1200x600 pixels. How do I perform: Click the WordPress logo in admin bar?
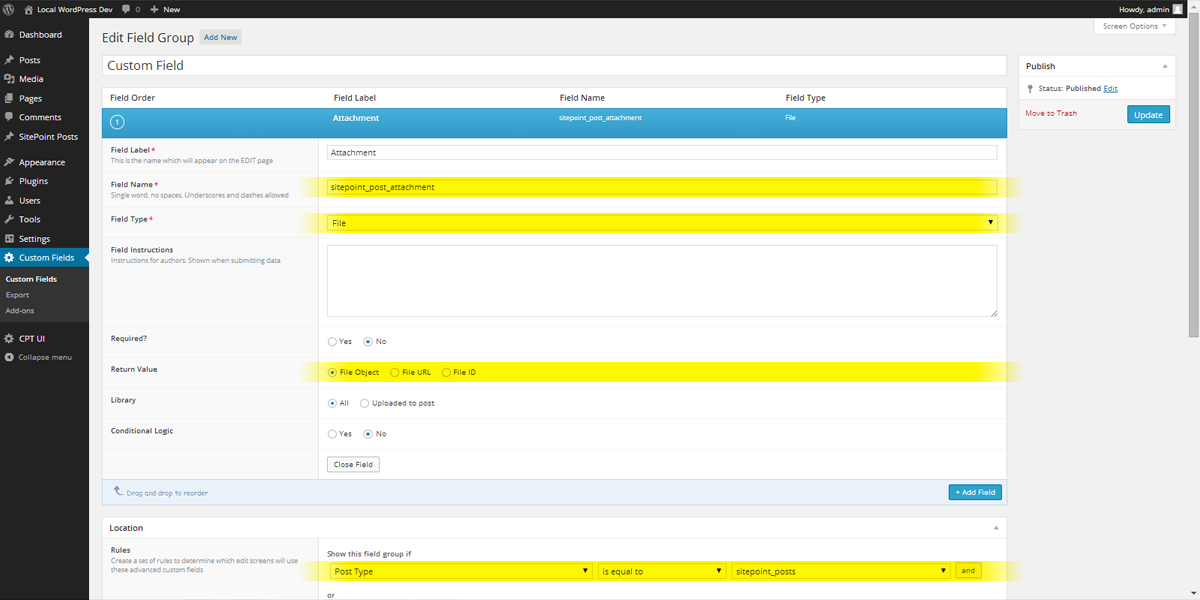pos(9,9)
